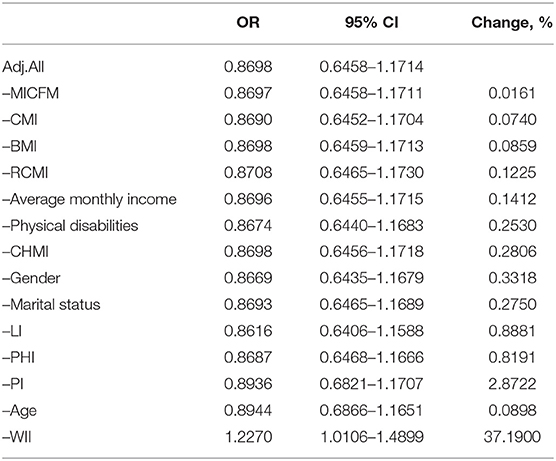Viewport: 556px width, 461px height.
Task: Click change value 2.8722
Action: (x=512, y=384)
